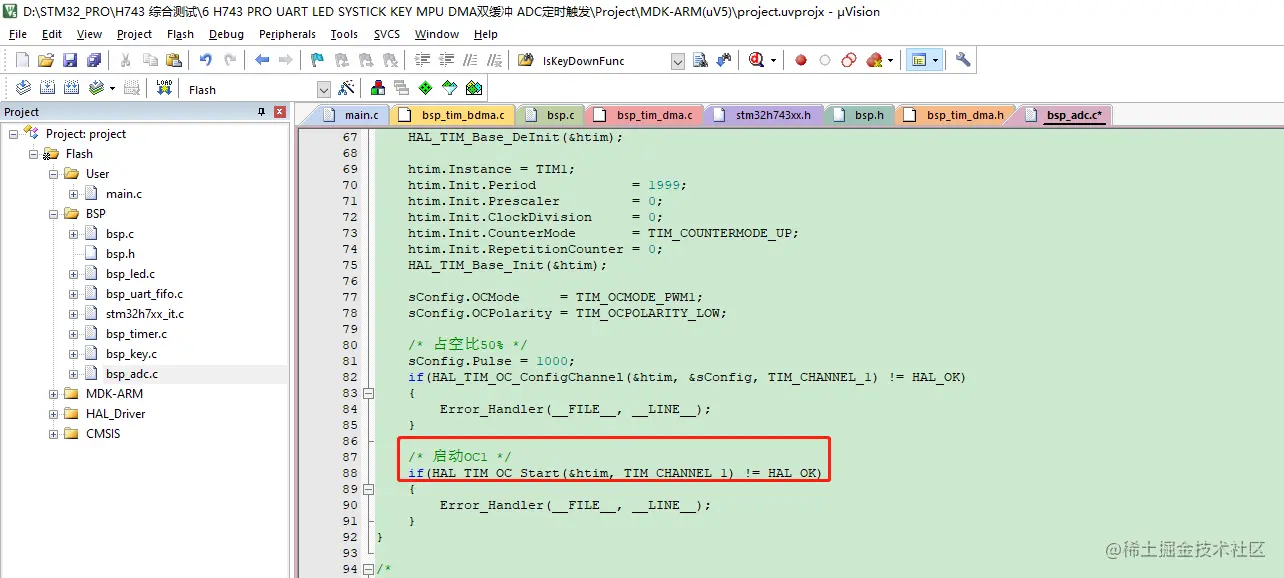
Task: Open Options for Target magic wand
Action: (x=347, y=88)
